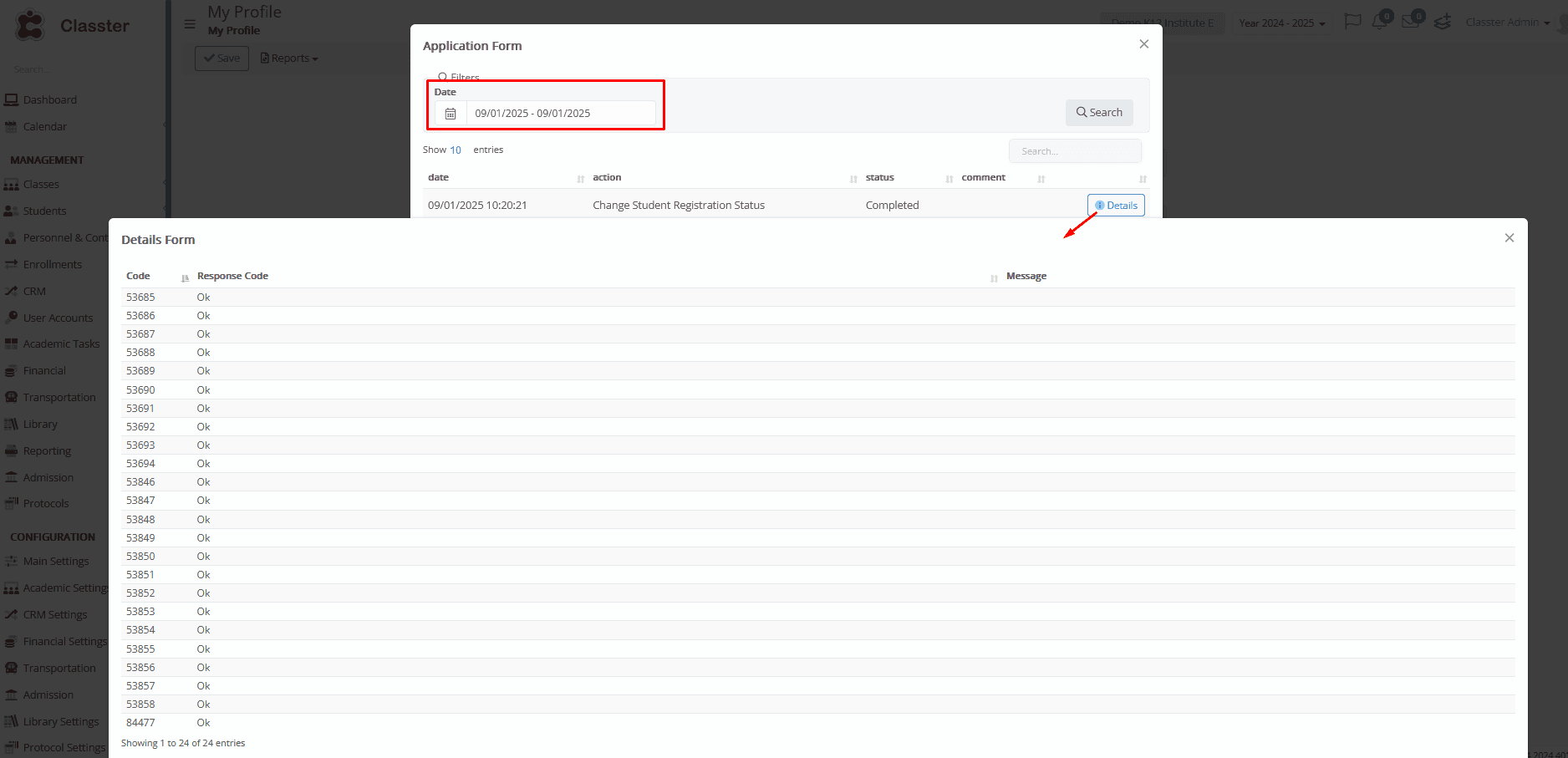Click the Library Settings sidebar icon
Image resolution: width=1568 pixels, height=758 pixels.
11,721
